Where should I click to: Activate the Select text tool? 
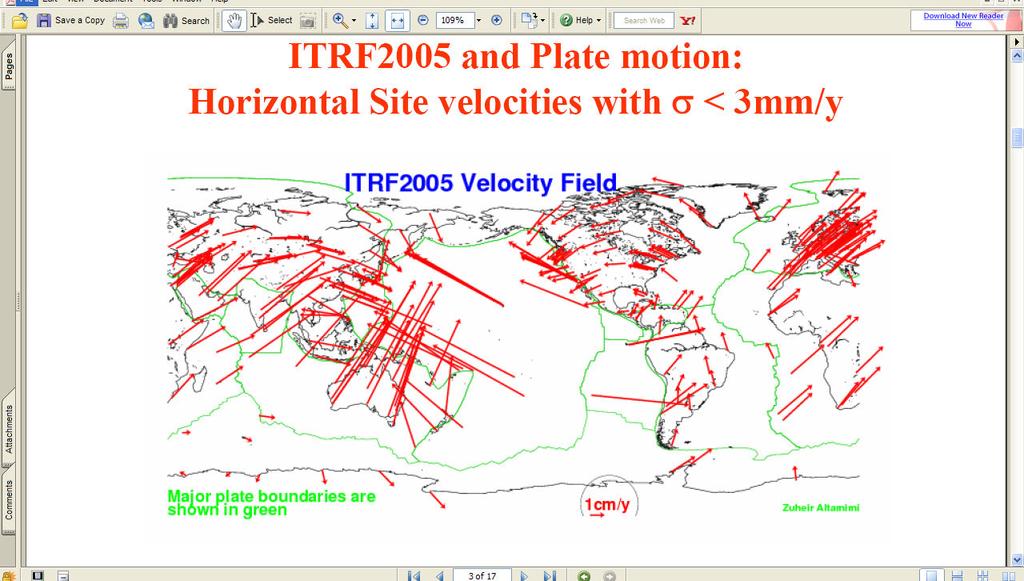271,21
